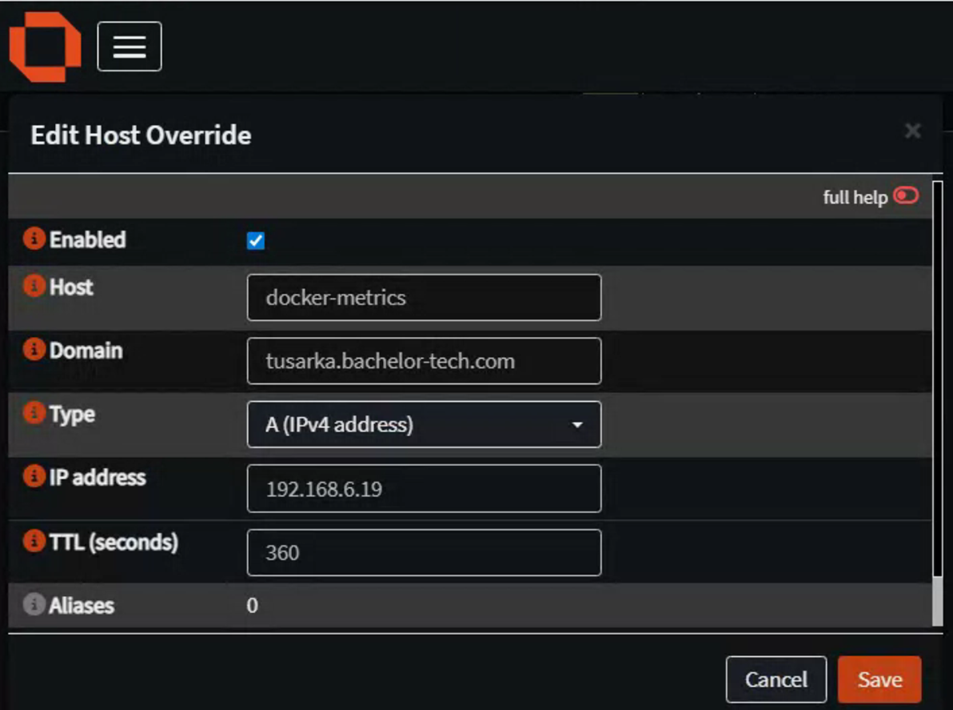This screenshot has width=953, height=710.
Task: Click the dialog's vertical scrollbar
Action: [937, 400]
